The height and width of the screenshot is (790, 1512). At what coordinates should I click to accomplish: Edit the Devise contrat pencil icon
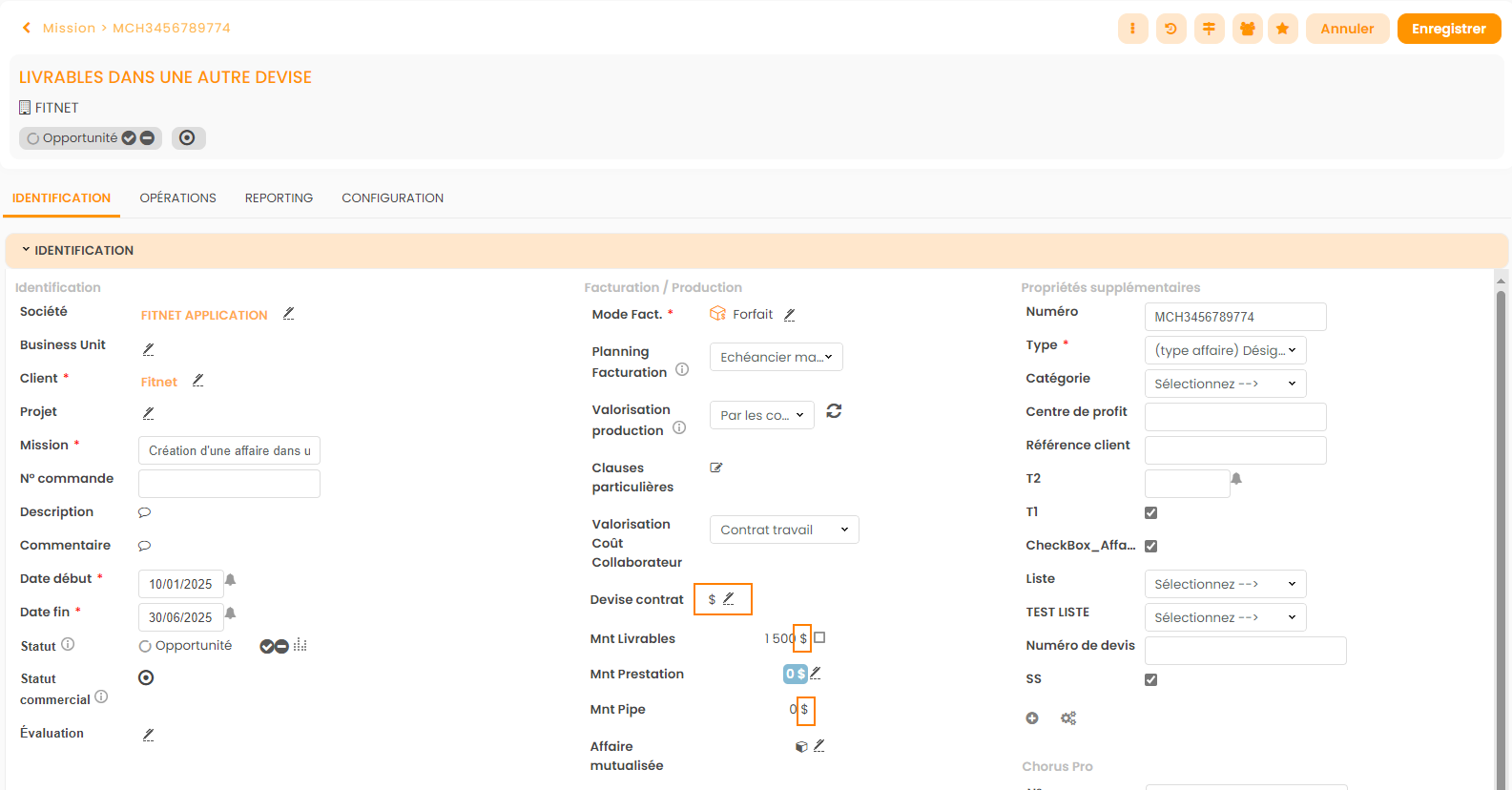tap(729, 599)
